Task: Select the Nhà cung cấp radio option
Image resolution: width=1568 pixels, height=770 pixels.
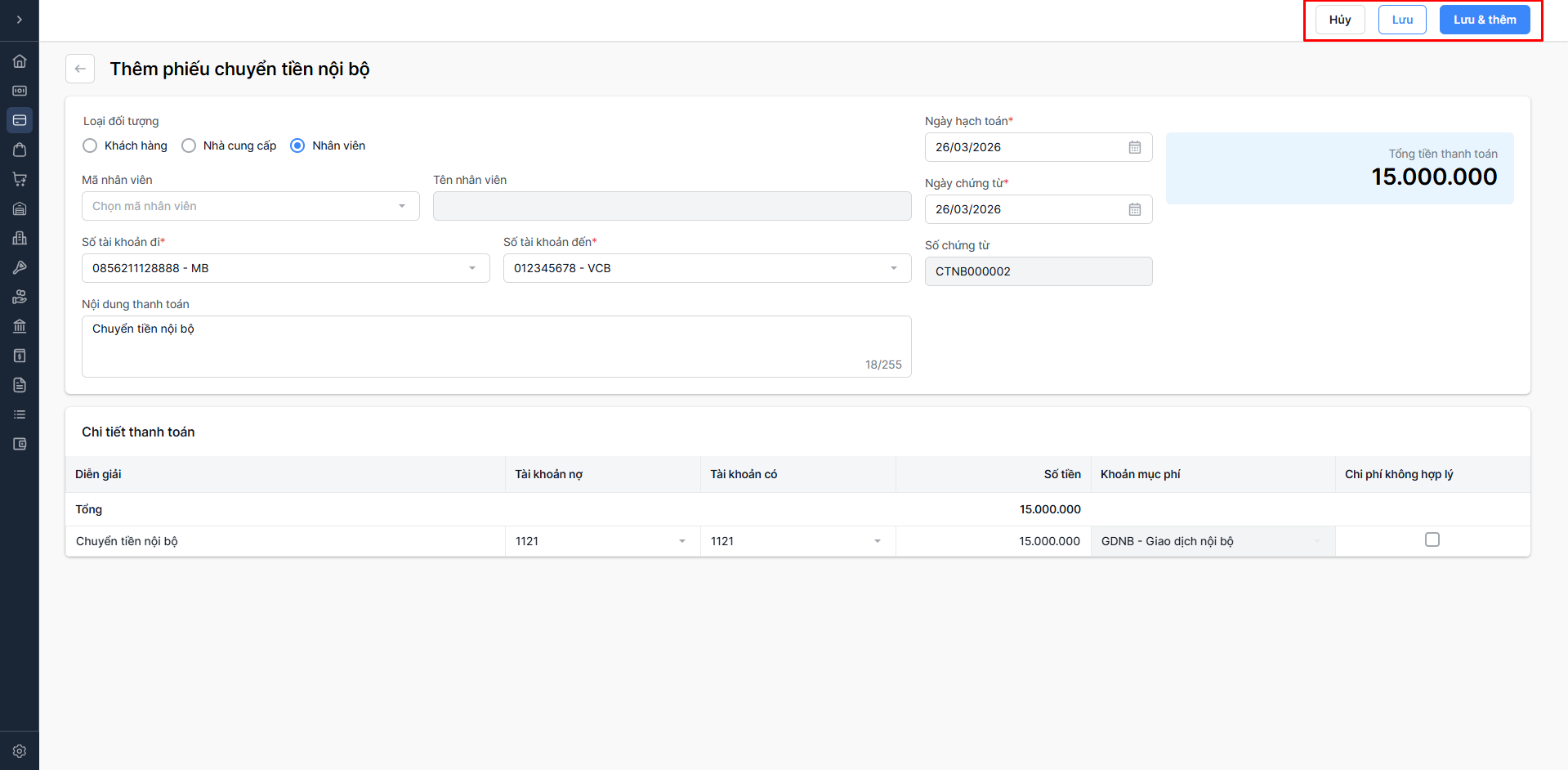Action: point(189,145)
